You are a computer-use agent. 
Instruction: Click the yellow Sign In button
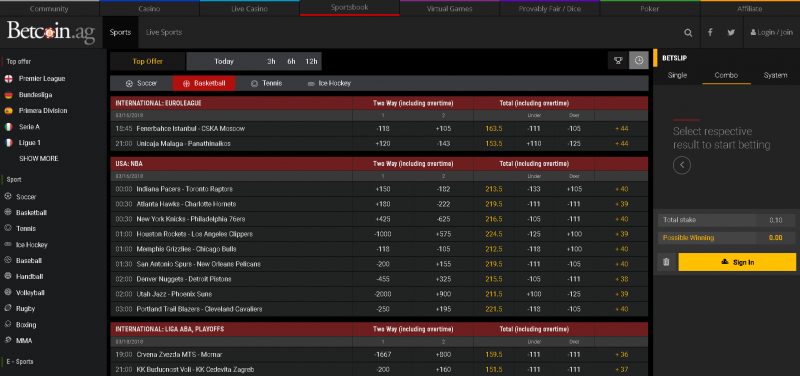tap(737, 262)
